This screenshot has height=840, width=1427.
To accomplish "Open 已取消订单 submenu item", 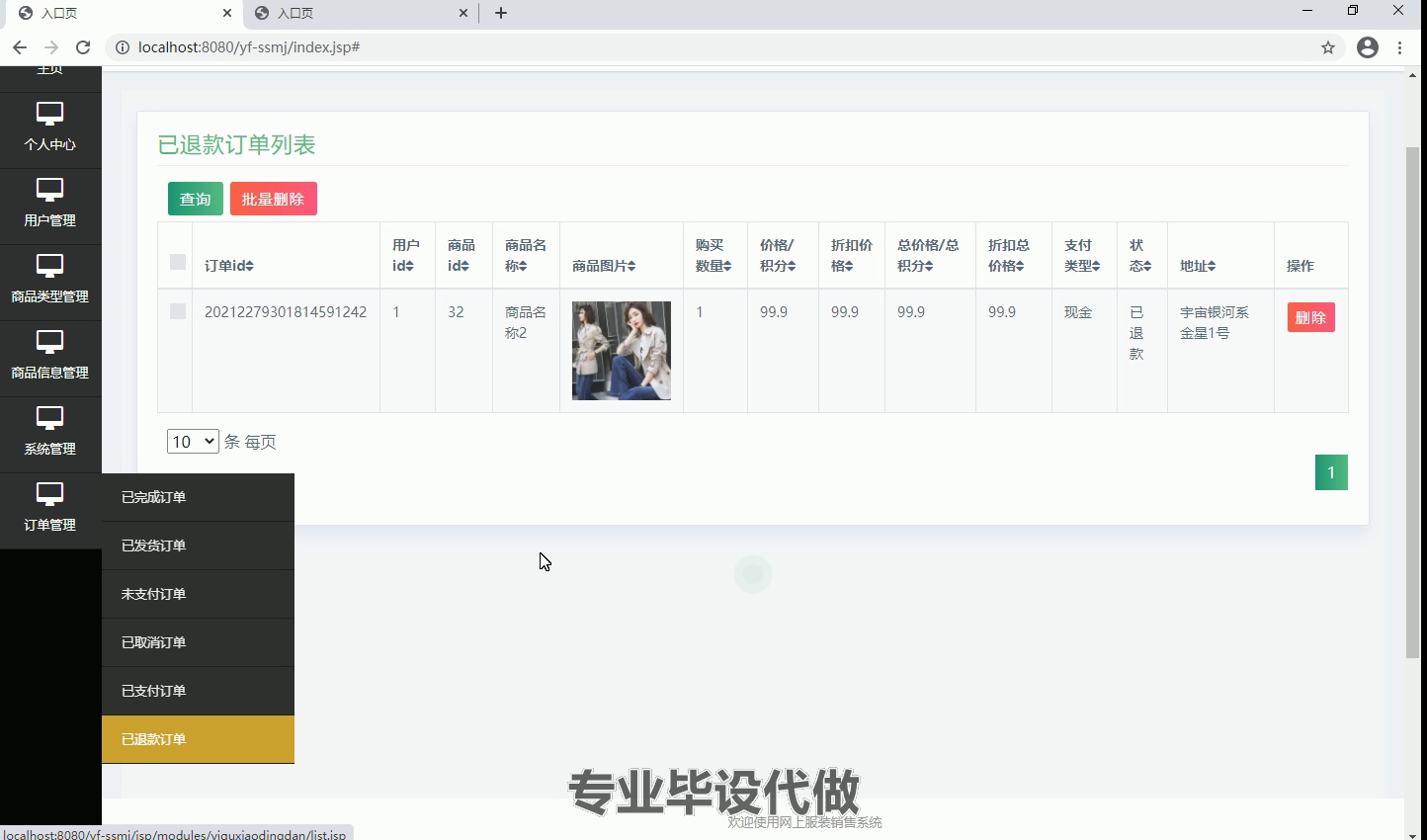I will tap(198, 642).
